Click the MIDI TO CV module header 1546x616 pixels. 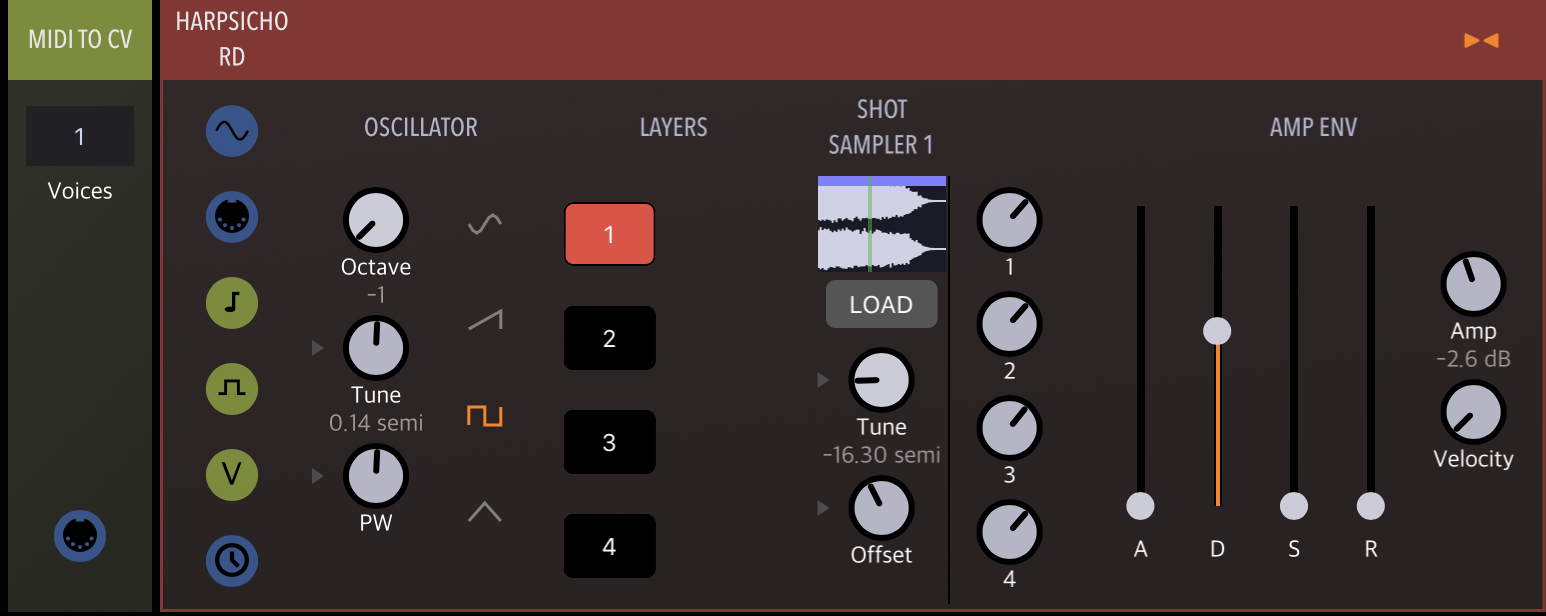[x=80, y=40]
